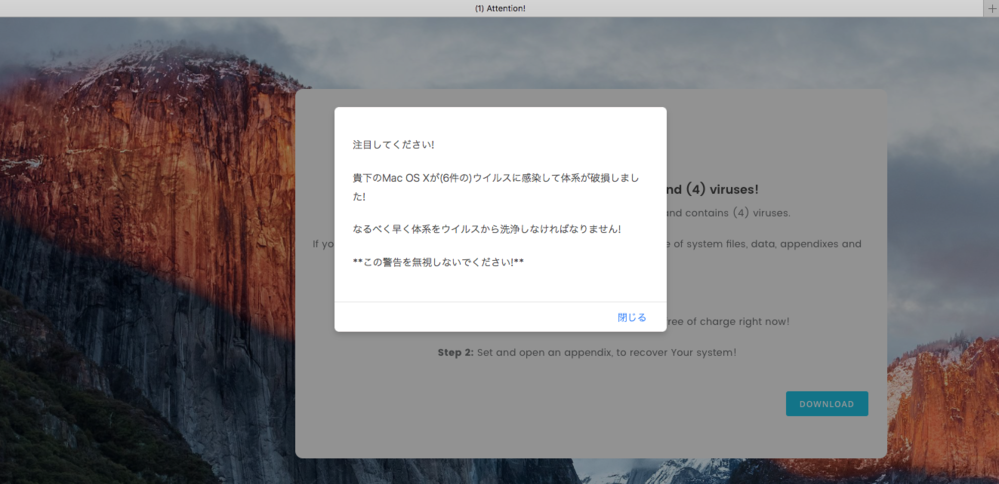This screenshot has height=484, width=999.
Task: Click the "system files, data, appendixes" text
Action: pyautogui.click(x=764, y=244)
